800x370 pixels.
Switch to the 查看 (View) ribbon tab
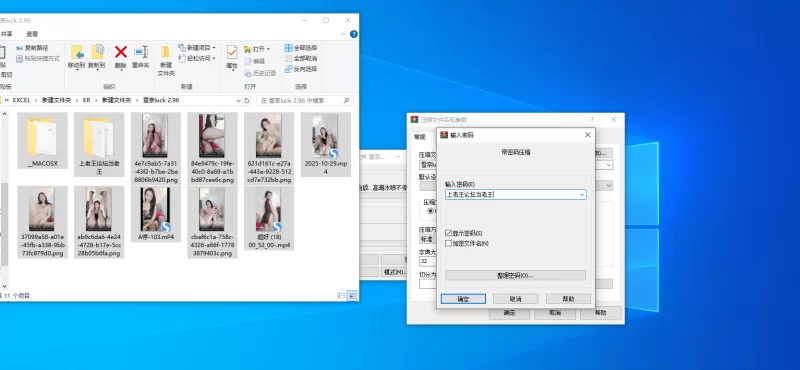tap(32, 34)
